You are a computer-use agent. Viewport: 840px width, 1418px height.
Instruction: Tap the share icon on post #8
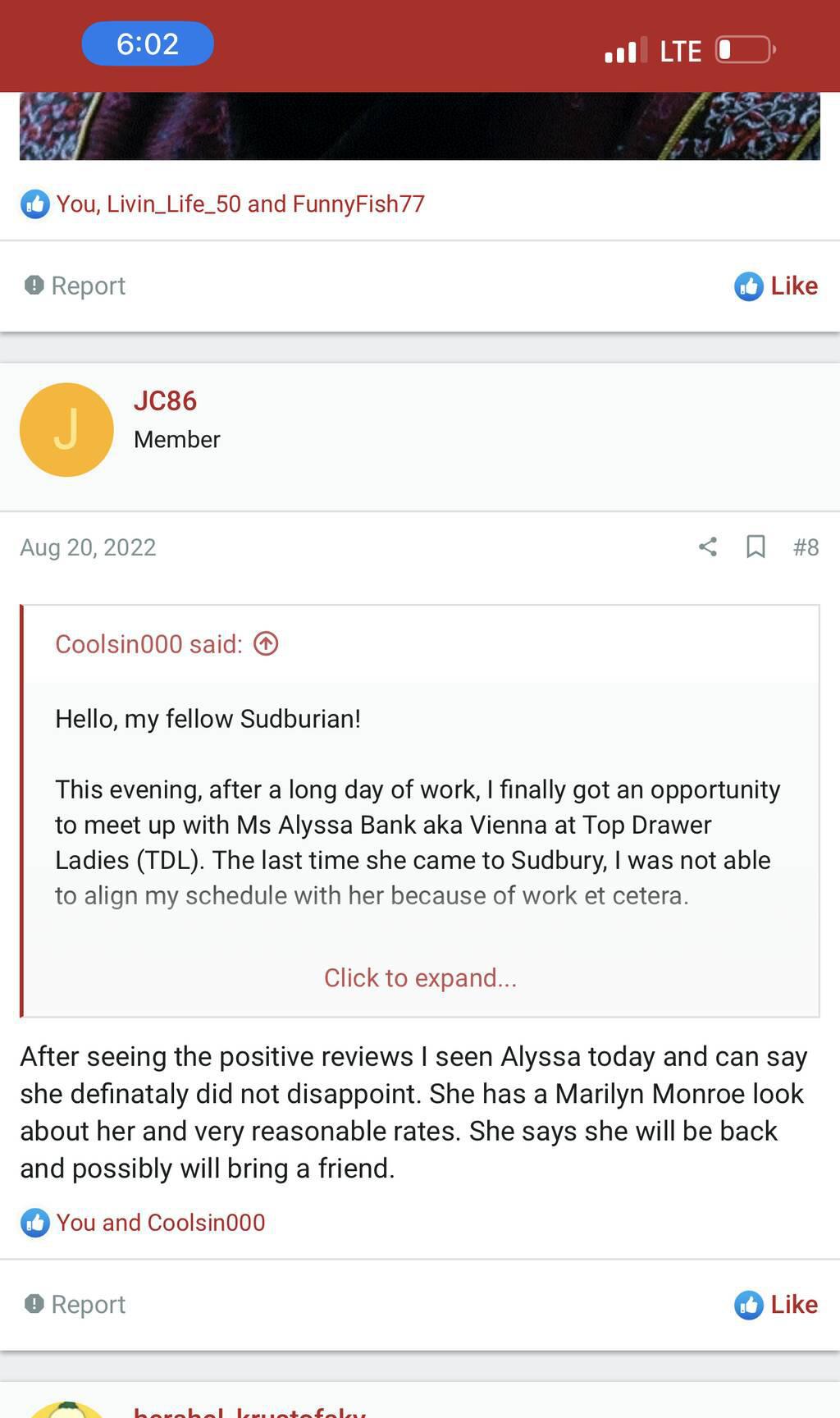point(708,547)
